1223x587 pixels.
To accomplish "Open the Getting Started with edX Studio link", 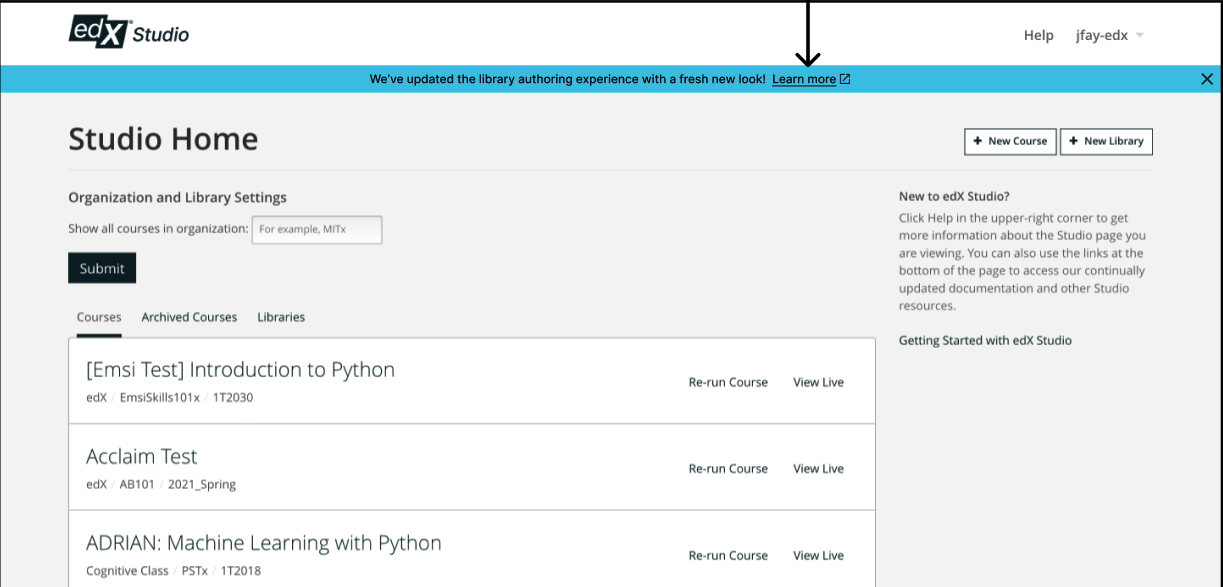I will [985, 341].
